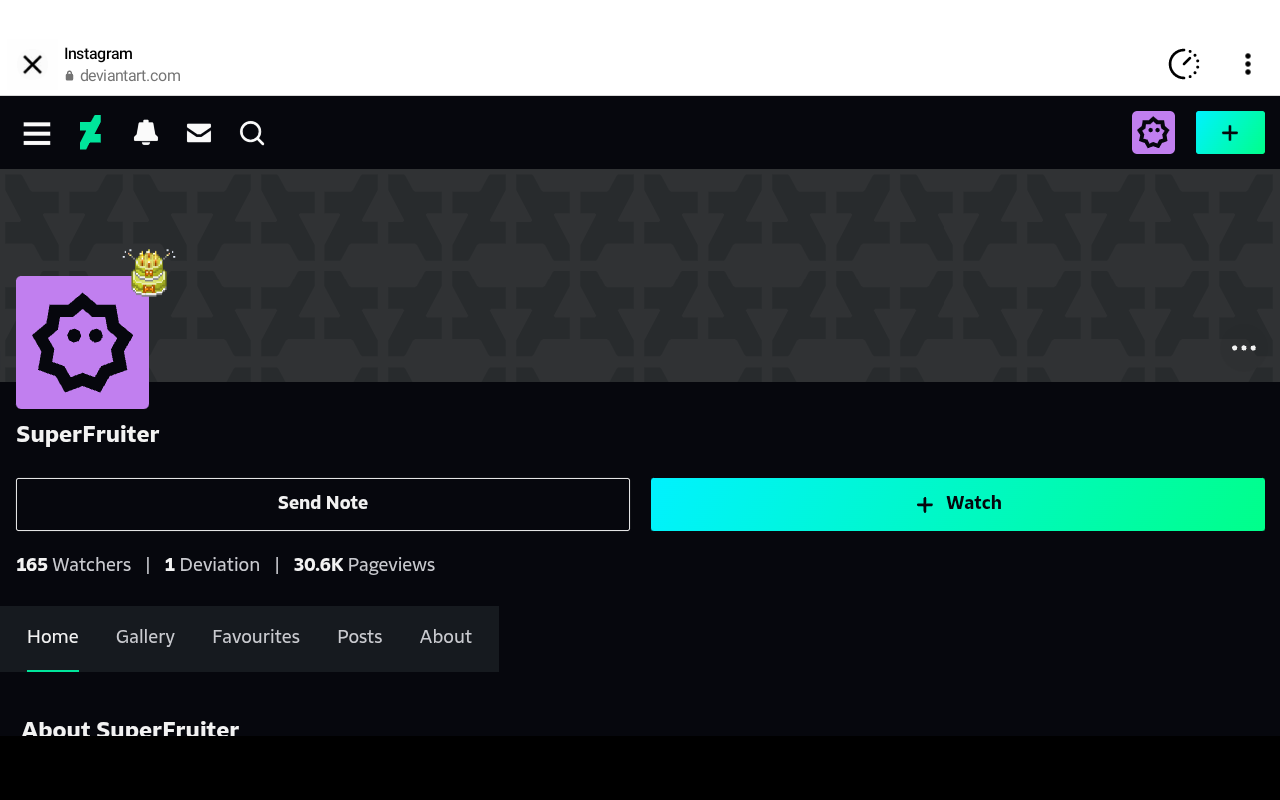Image resolution: width=1280 pixels, height=800 pixels.
Task: Go to the Posts tab
Action: [x=360, y=637]
